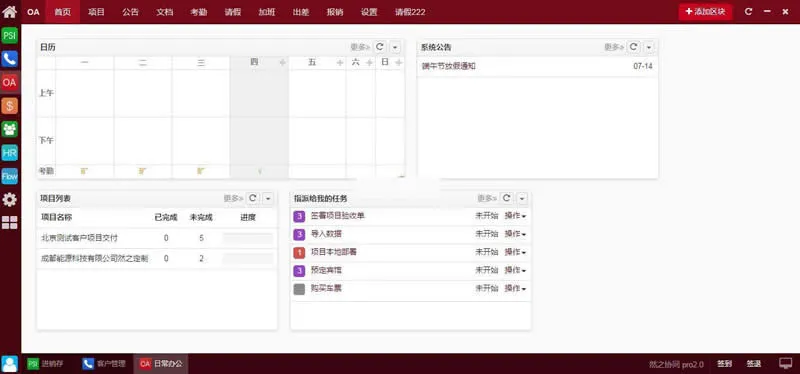Viewport: 800px width, 374px height.
Task: Click attendance marker under 三 column
Action: coord(201,171)
